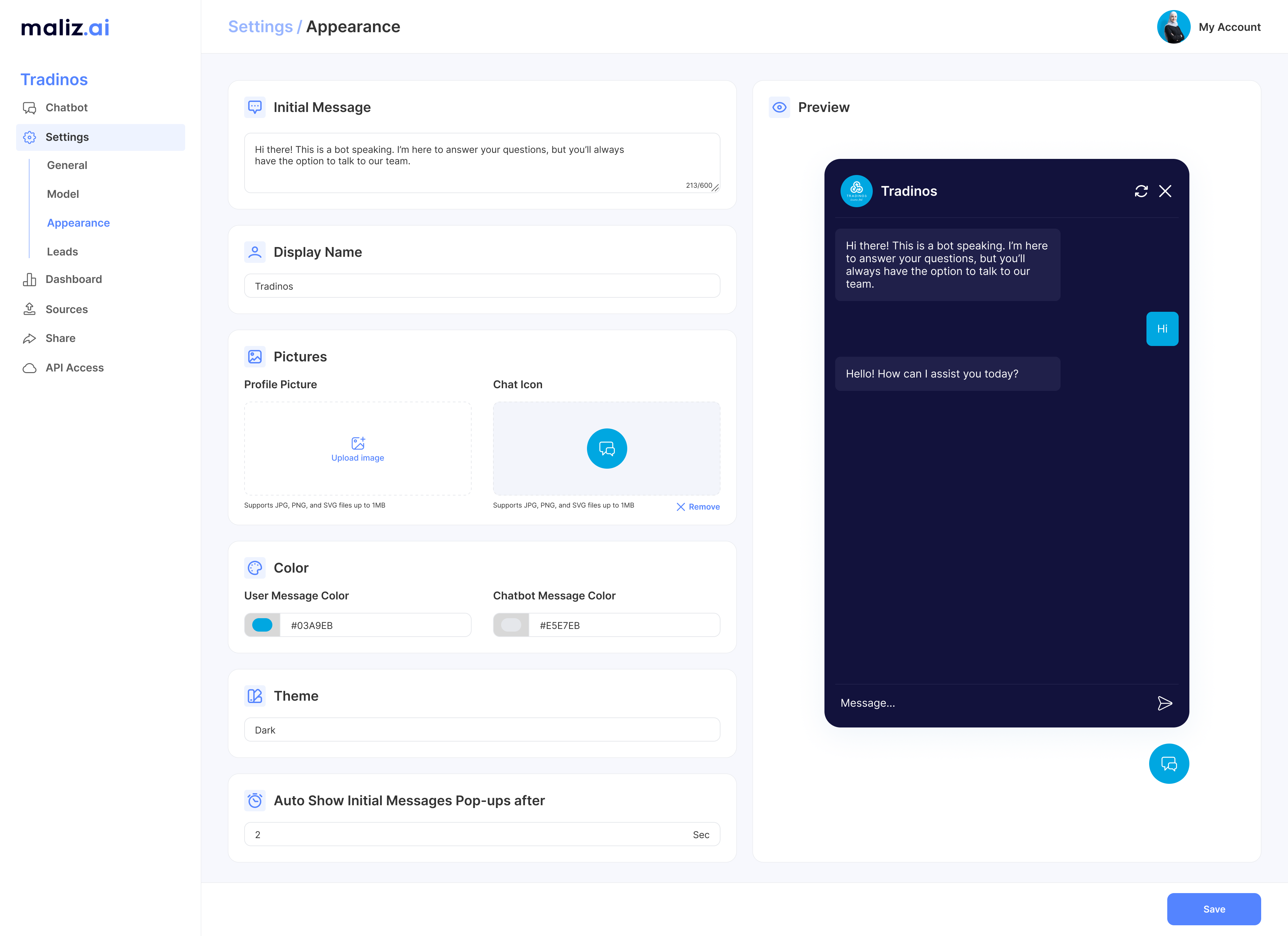This screenshot has width=1288, height=936.
Task: Click the Save button
Action: (x=1214, y=909)
